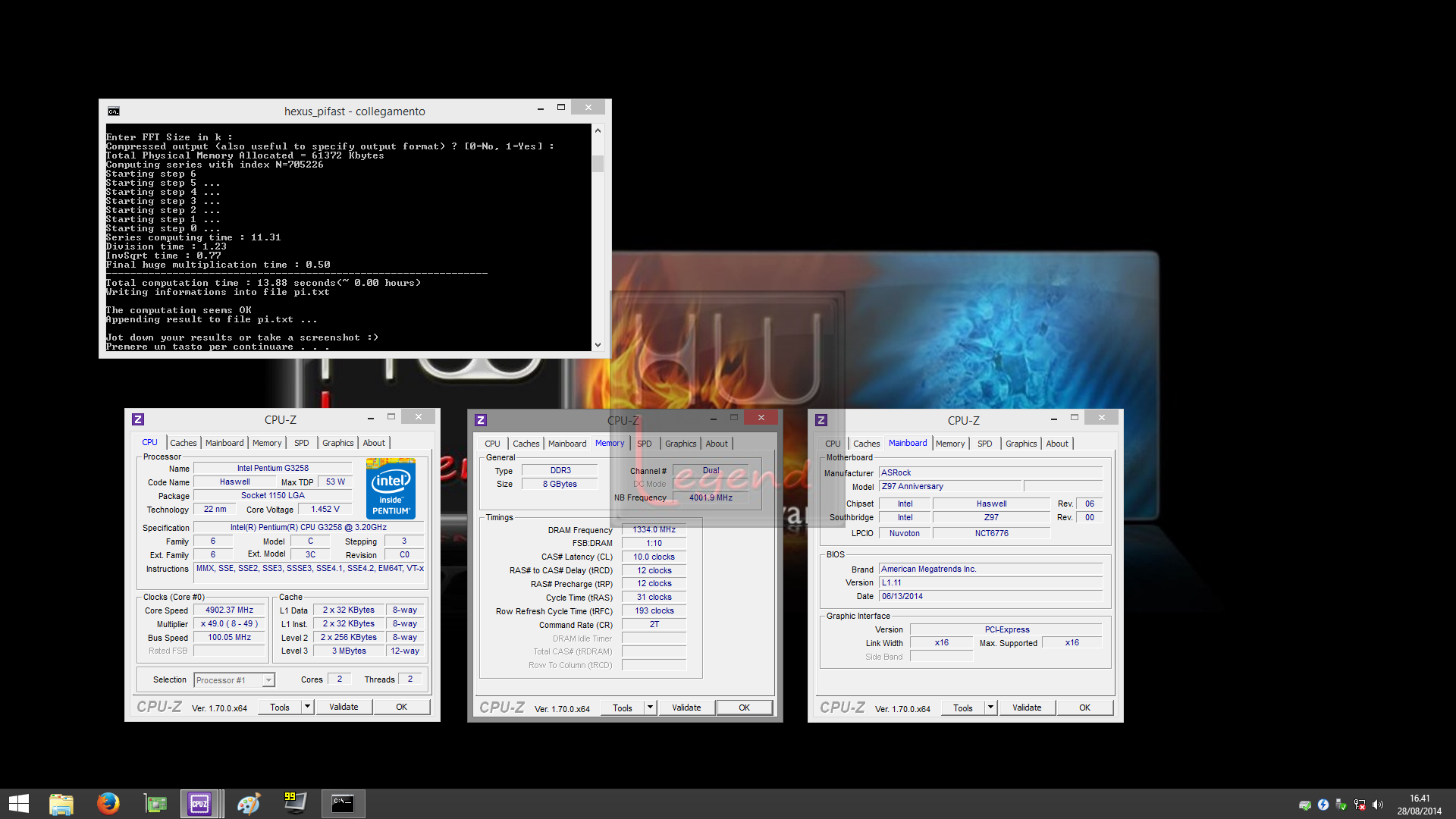Click the console vertical scrollbar thumb
The height and width of the screenshot is (819, 1456).
tap(598, 163)
